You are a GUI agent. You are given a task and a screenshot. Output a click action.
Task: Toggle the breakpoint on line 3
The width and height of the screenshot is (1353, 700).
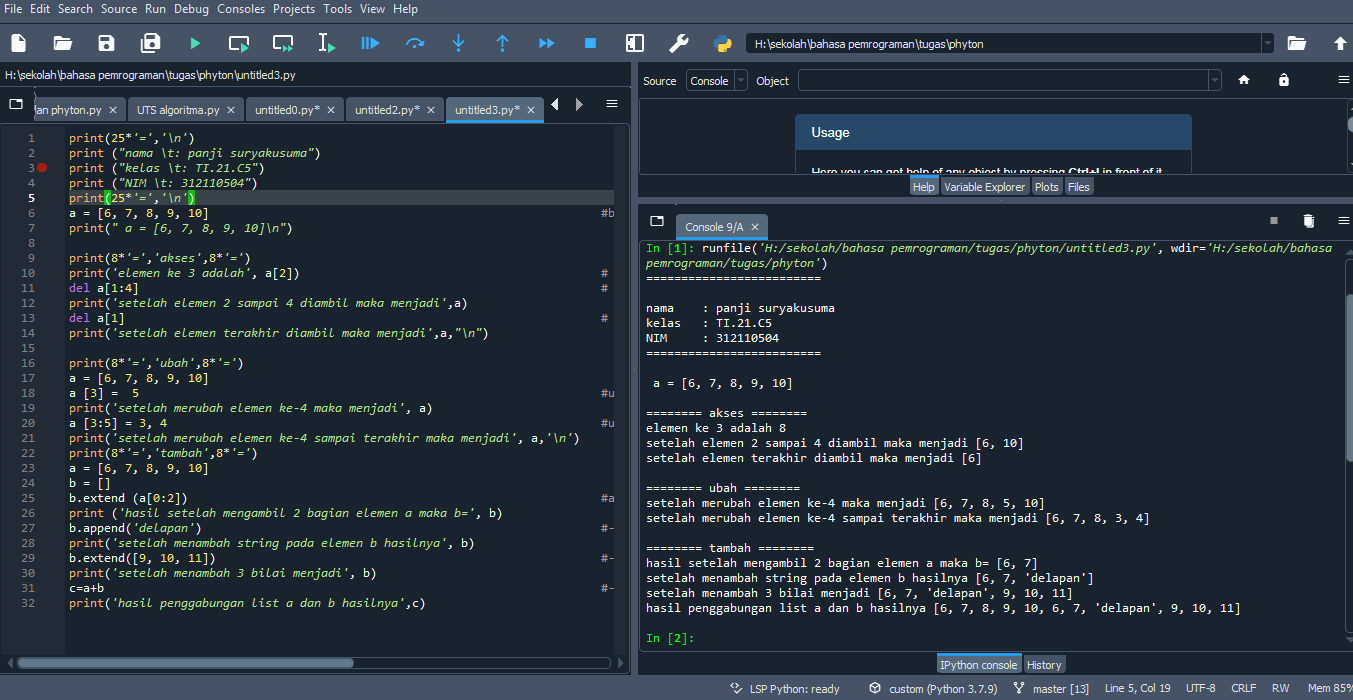pyautogui.click(x=42, y=168)
